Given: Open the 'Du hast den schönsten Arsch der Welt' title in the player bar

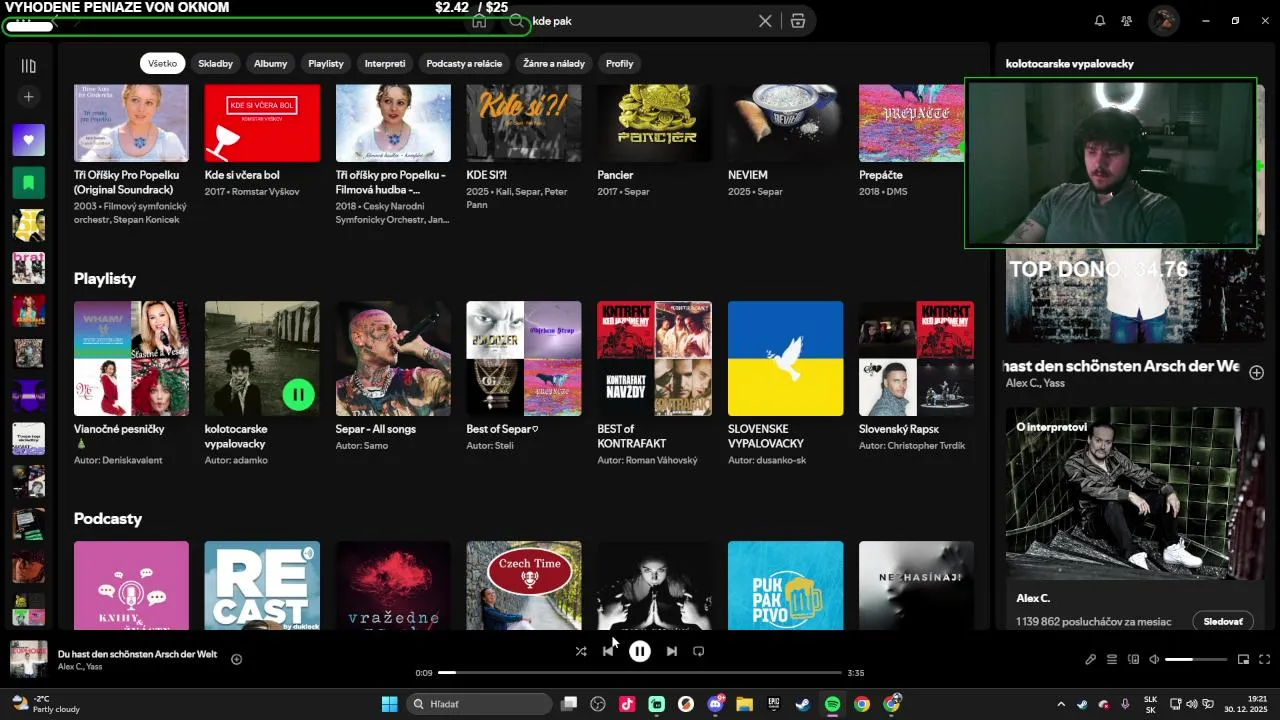Looking at the screenshot, I should [138, 654].
